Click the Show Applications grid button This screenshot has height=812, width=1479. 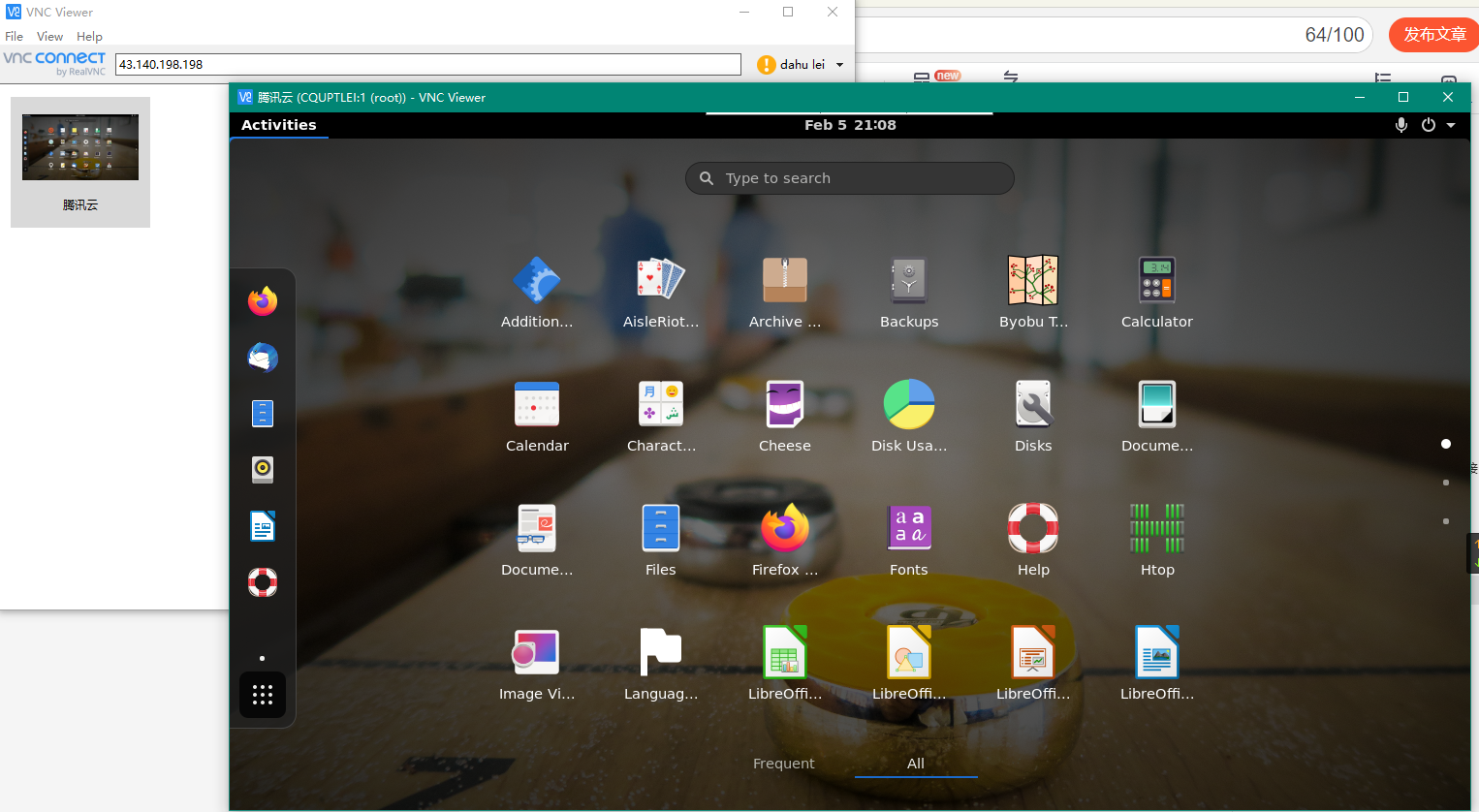coord(262,695)
